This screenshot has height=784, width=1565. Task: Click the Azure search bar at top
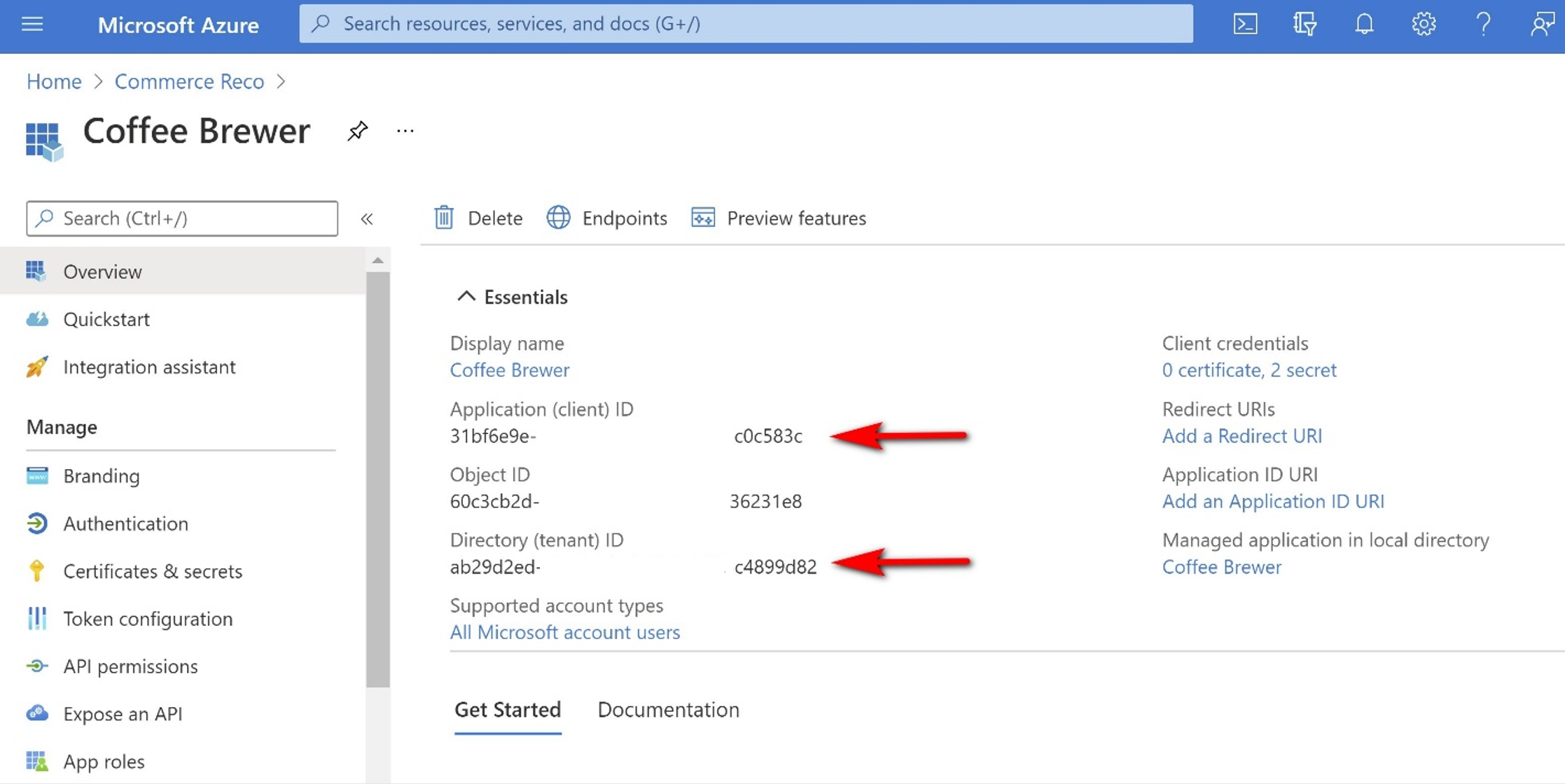coord(746,22)
